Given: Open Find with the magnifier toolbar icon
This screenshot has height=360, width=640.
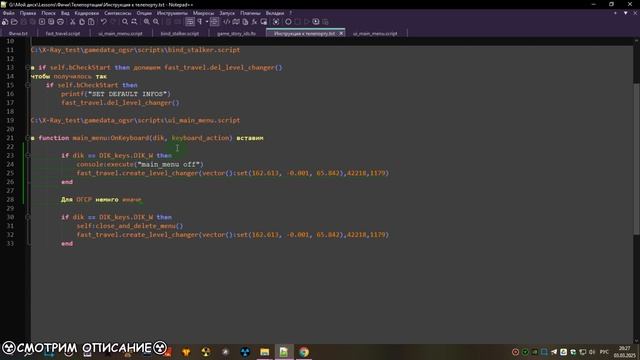Looking at the screenshot, I should point(125,22).
